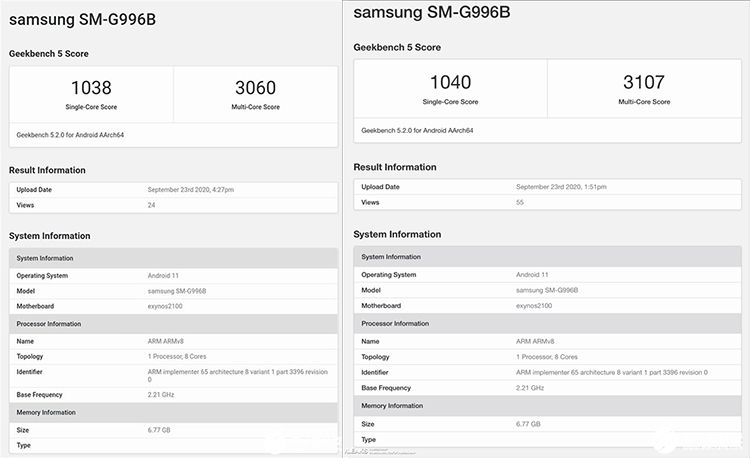Click exynos2100 motherboard value in left panel

tap(165, 306)
